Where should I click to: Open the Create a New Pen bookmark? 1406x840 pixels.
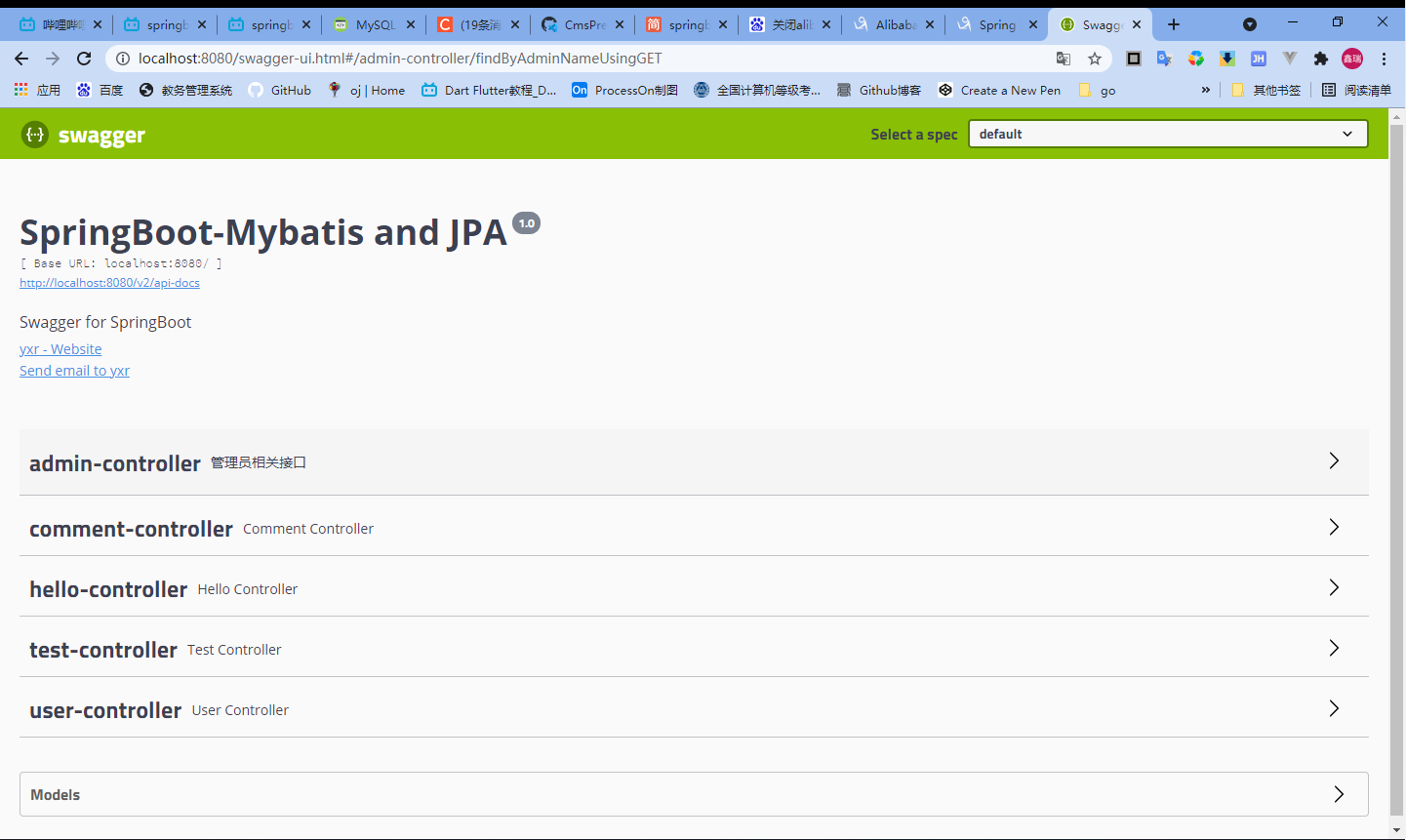[999, 90]
